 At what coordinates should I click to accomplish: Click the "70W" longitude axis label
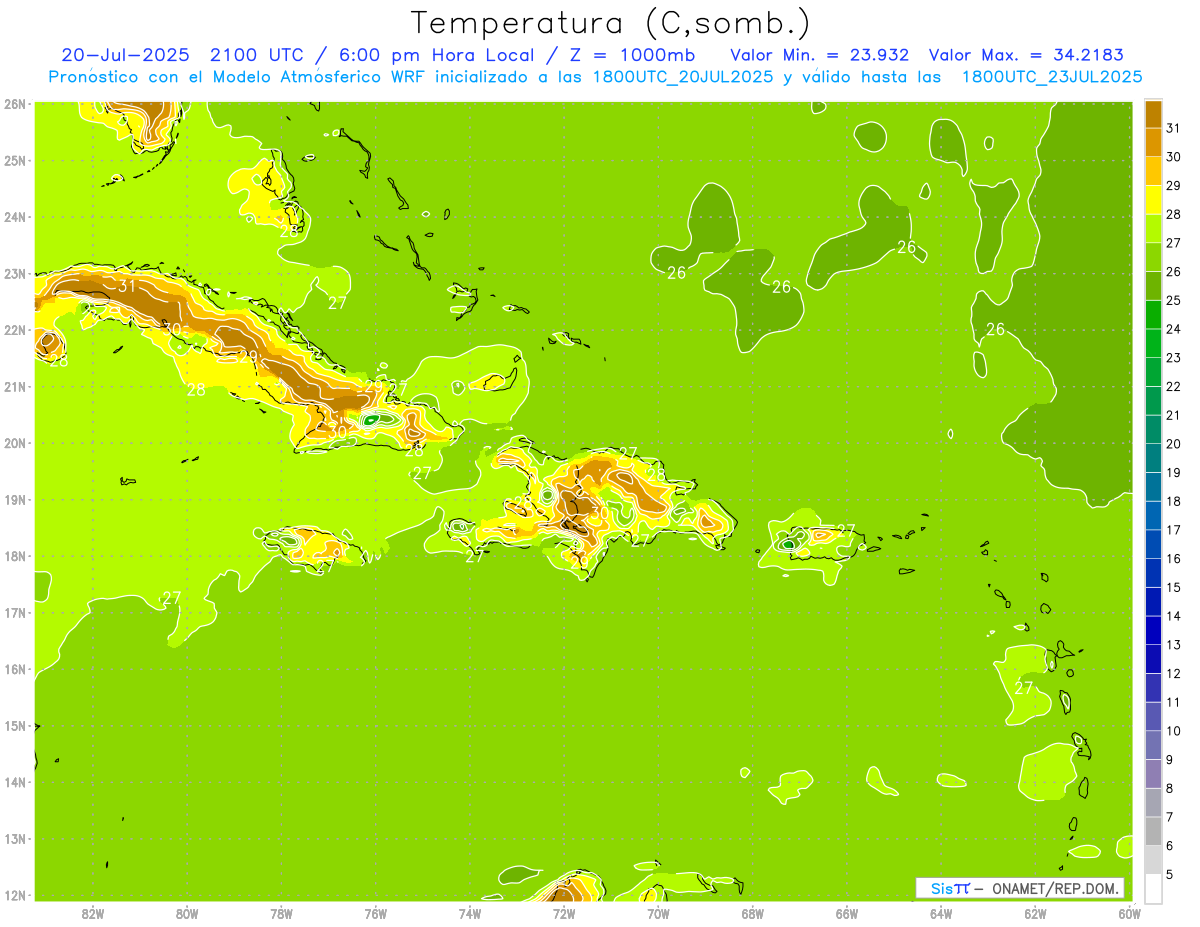pos(658,913)
